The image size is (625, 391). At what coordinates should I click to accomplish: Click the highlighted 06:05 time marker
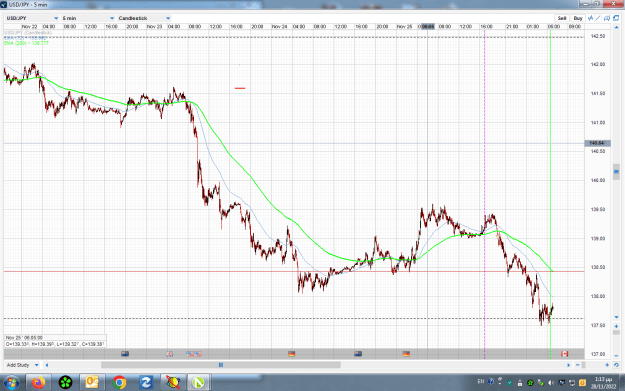point(428,27)
